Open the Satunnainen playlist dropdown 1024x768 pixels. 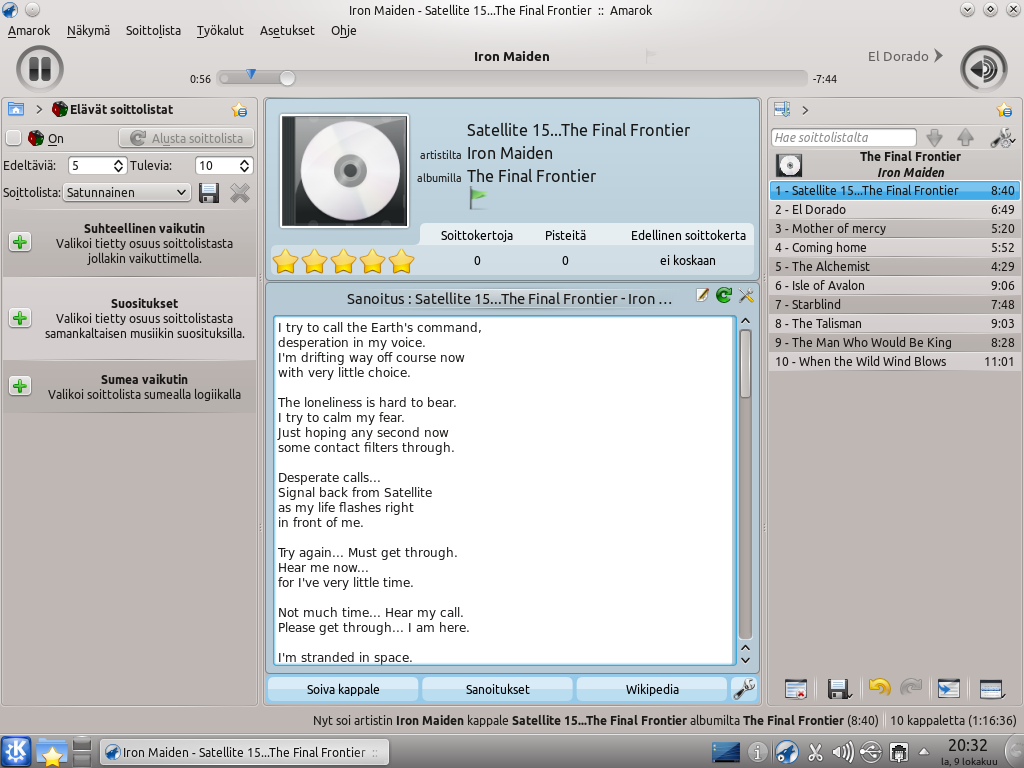127,192
